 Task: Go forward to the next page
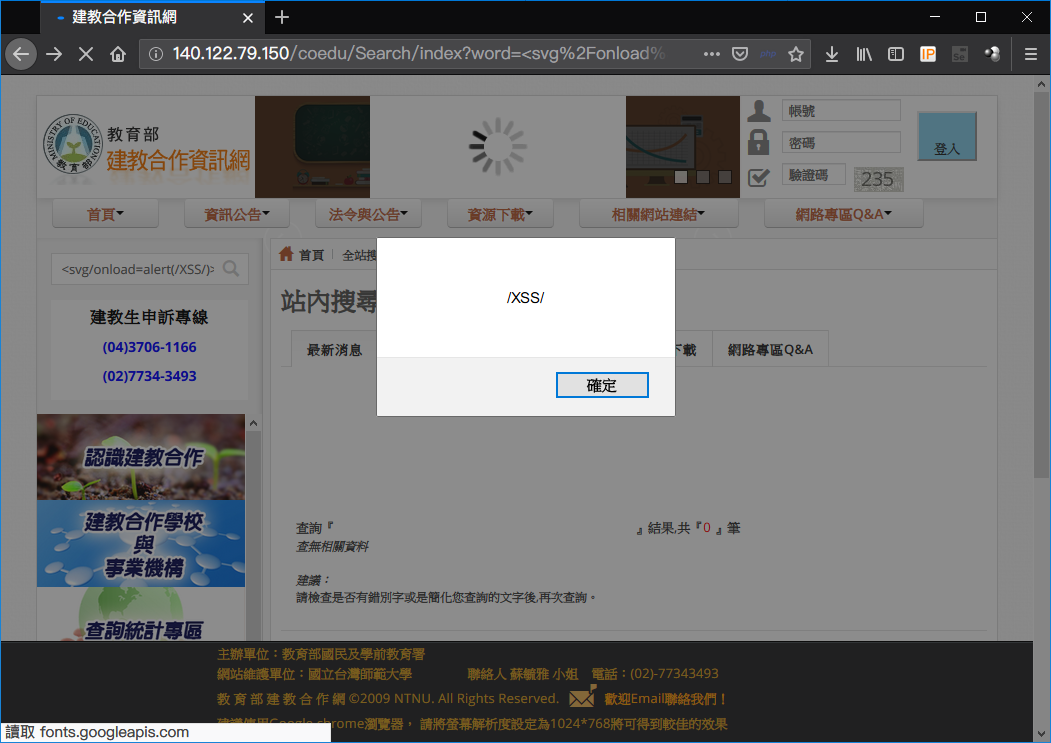(x=54, y=54)
